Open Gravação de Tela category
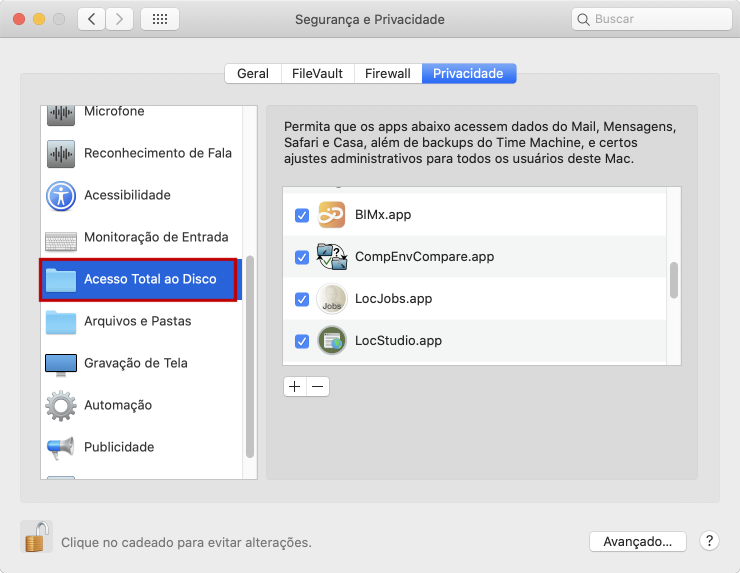This screenshot has height=573, width=740. point(135,363)
